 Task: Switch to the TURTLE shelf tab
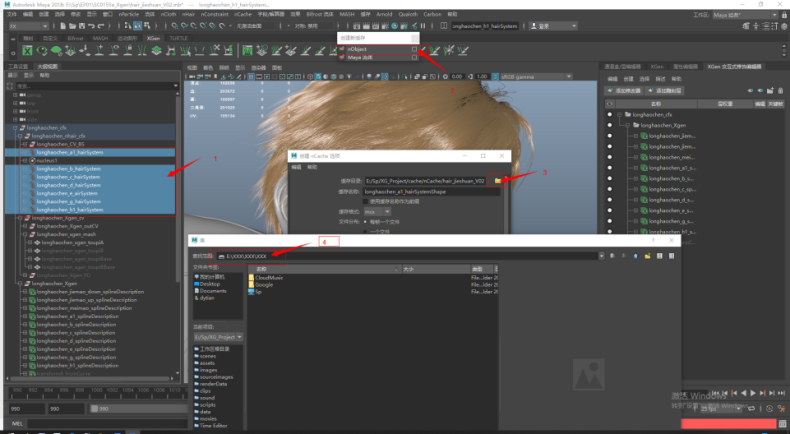pos(178,36)
